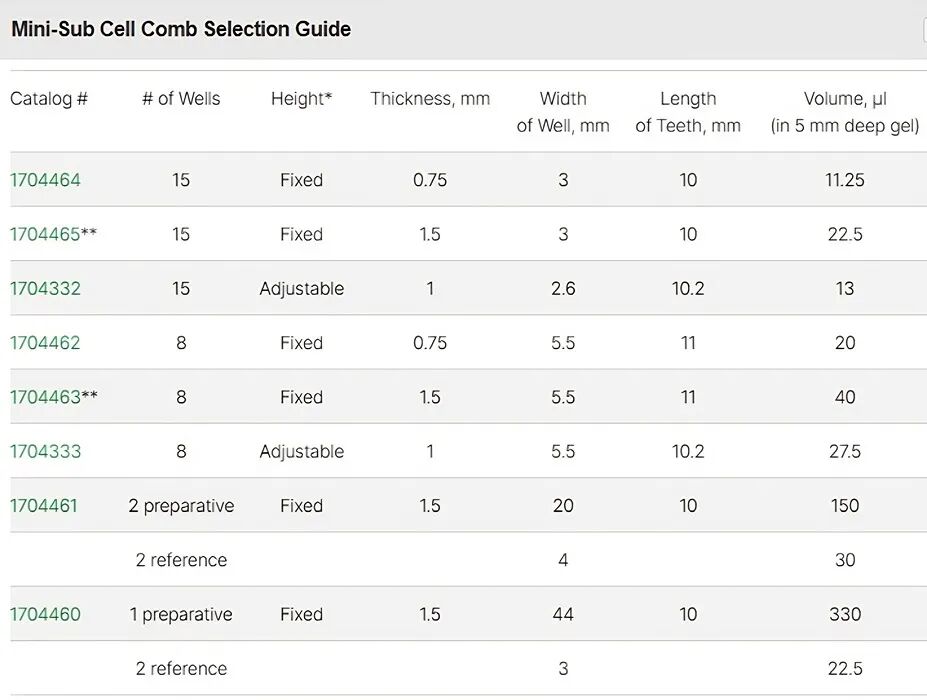The height and width of the screenshot is (700, 927).
Task: Open the 1704333 catalog item
Action: tap(45, 451)
